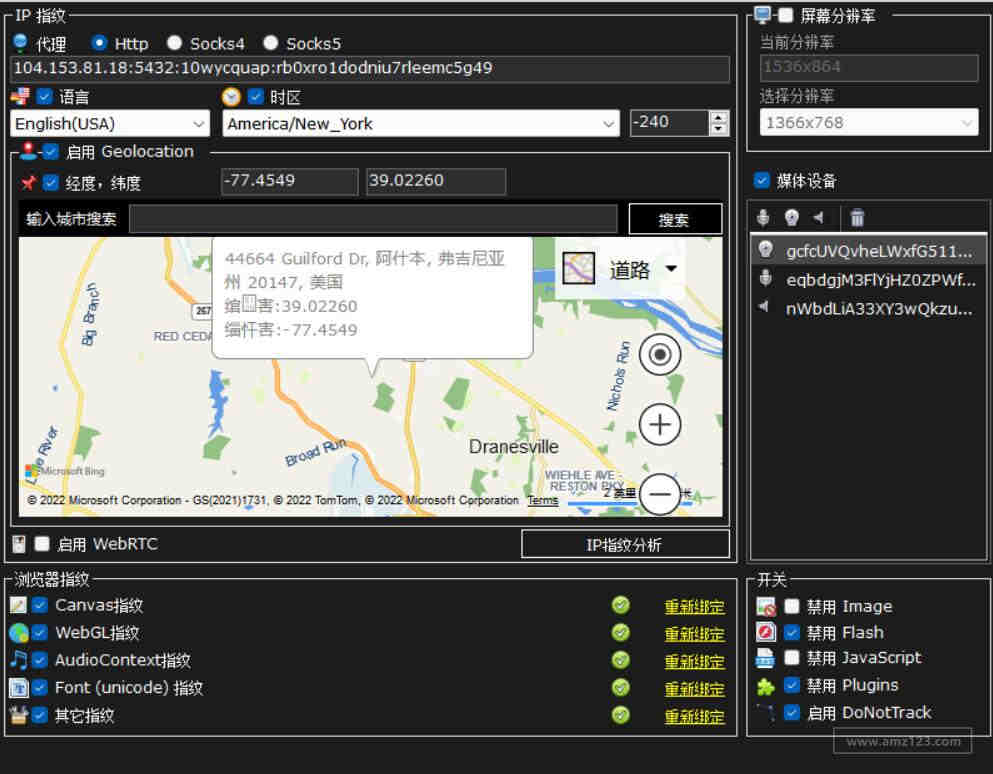Select the Socks4 proxy option
Image resolution: width=993 pixels, height=774 pixels.
tap(174, 43)
